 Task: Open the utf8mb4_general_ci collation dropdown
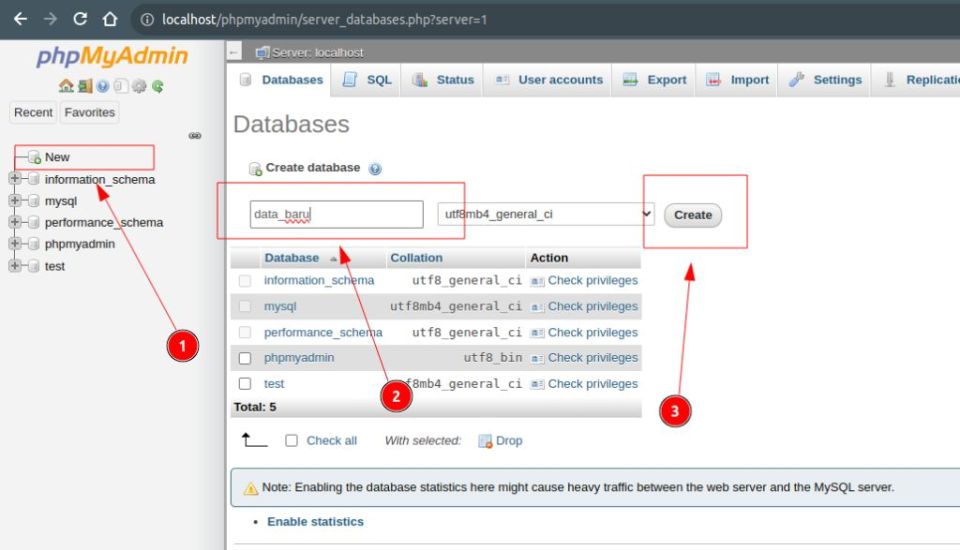tap(546, 214)
